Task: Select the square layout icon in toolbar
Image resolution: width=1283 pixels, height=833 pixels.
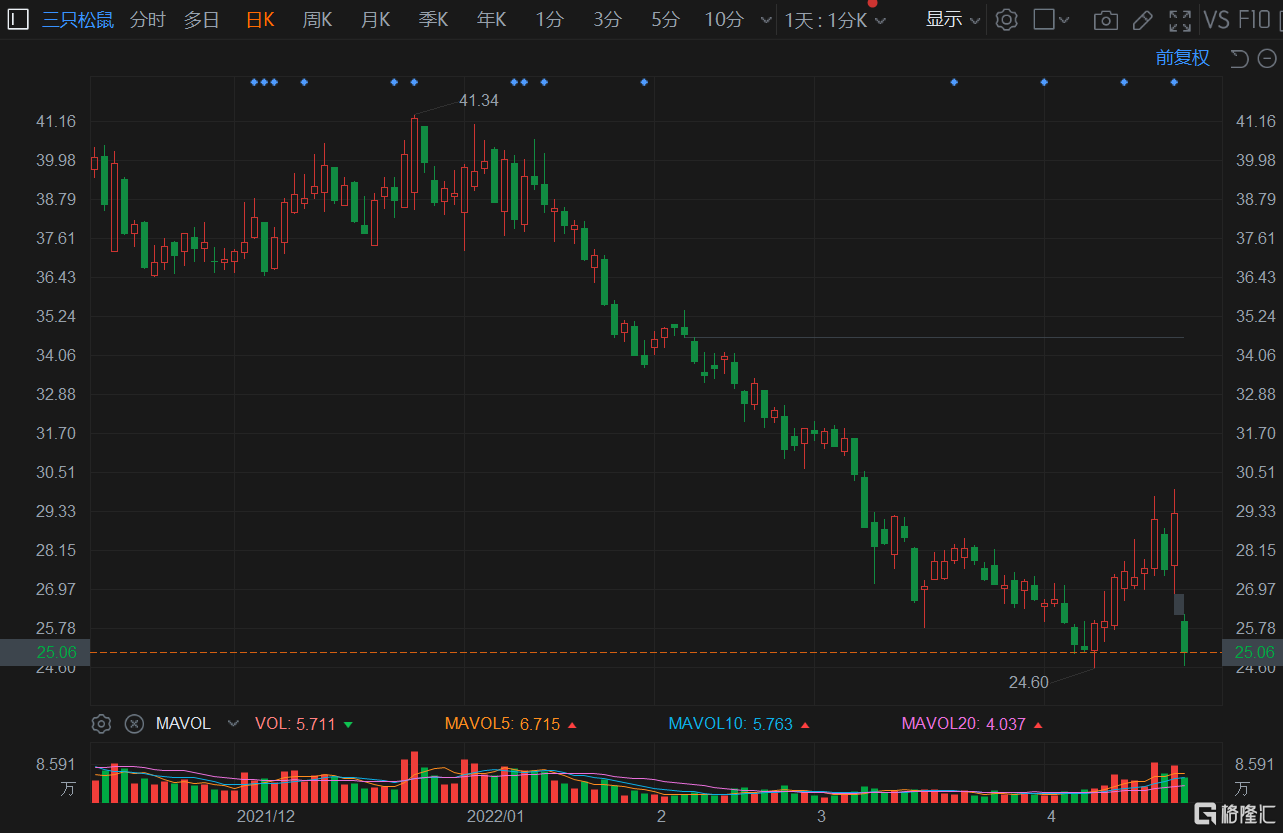Action: coord(1044,19)
